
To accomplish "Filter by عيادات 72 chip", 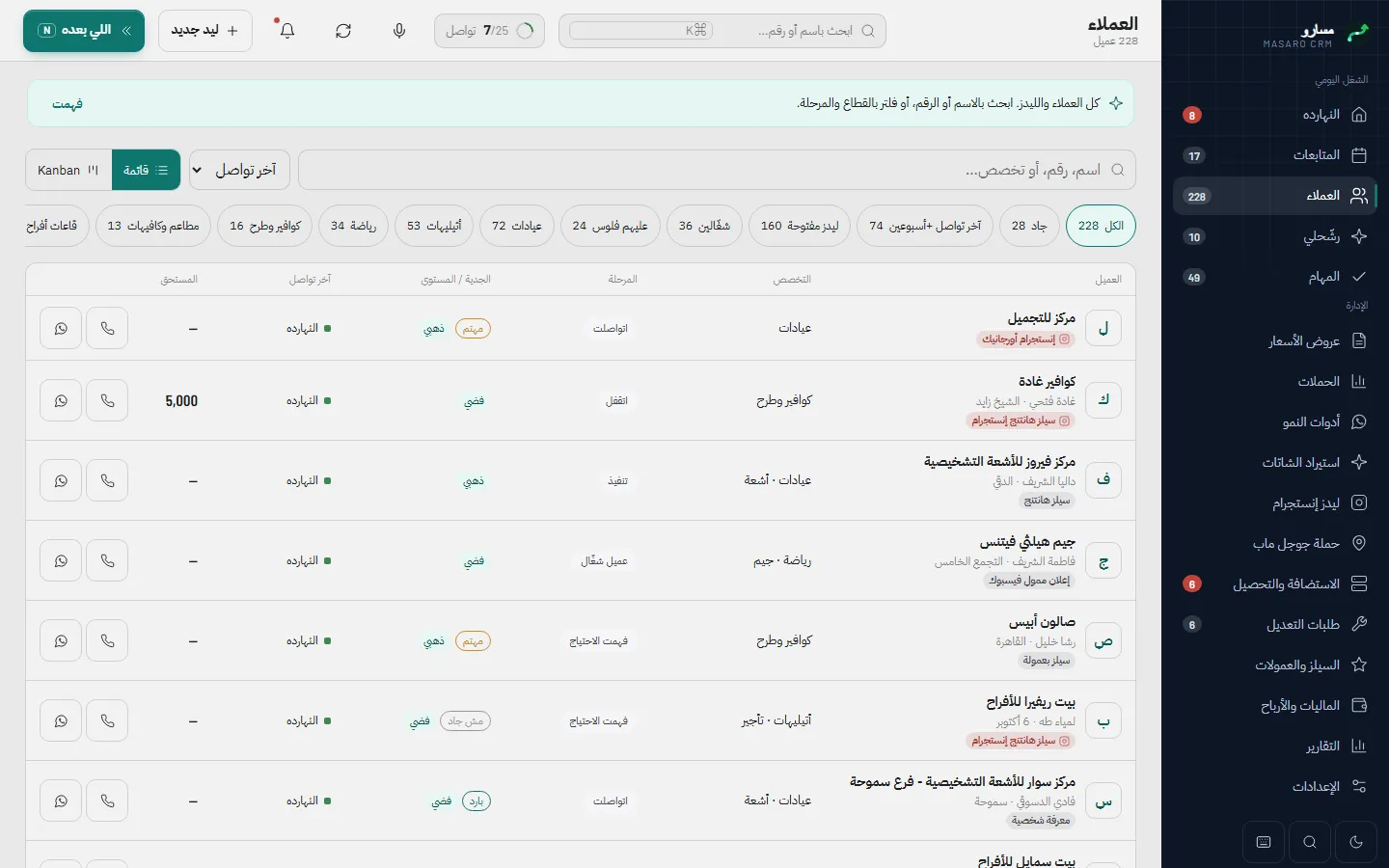I will 517,226.
